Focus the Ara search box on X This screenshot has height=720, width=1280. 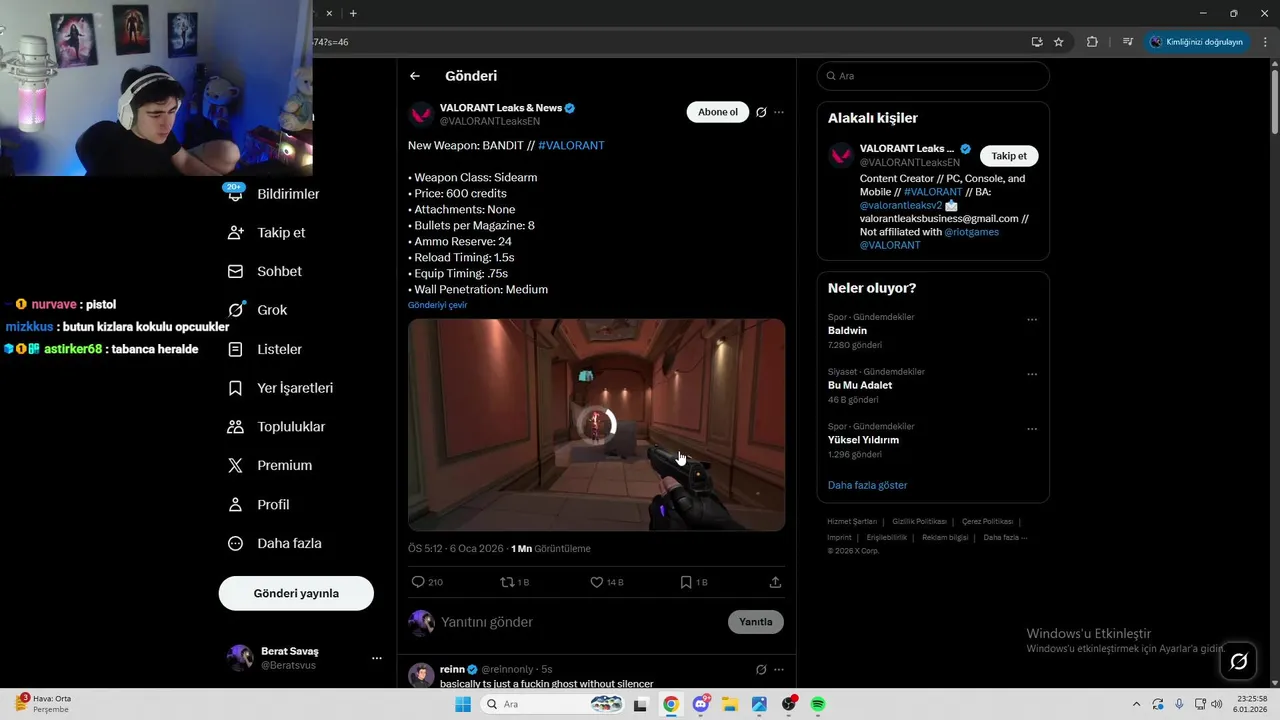933,76
